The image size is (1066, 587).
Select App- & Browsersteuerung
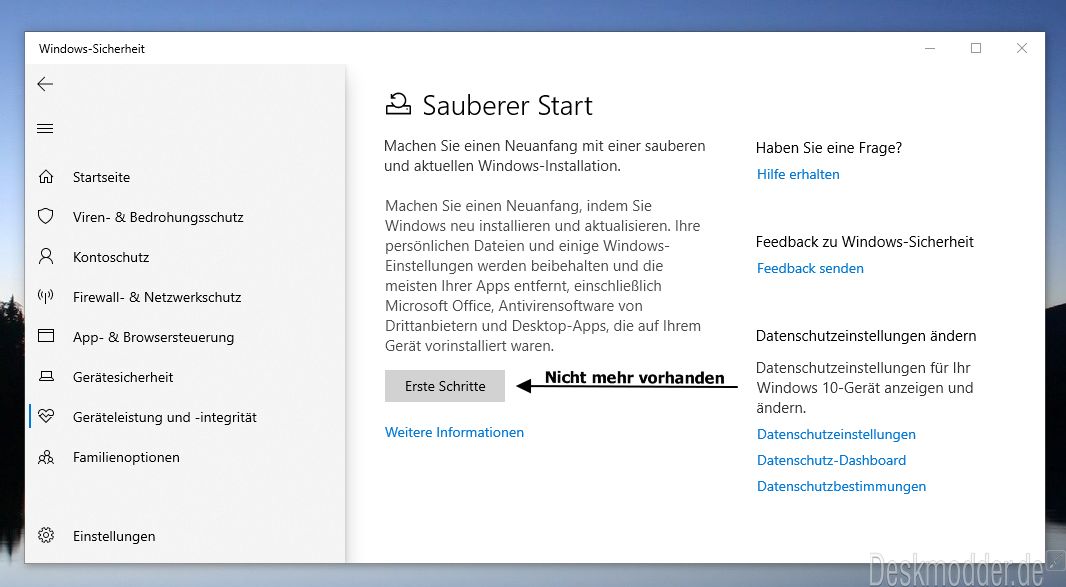[153, 337]
